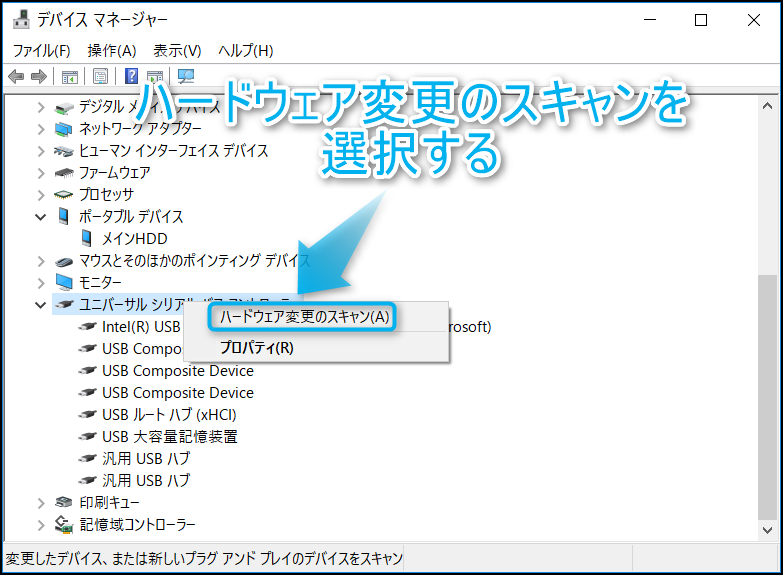The height and width of the screenshot is (575, 783).
Task: Click the Back arrow toolbar icon
Action: click(x=16, y=76)
